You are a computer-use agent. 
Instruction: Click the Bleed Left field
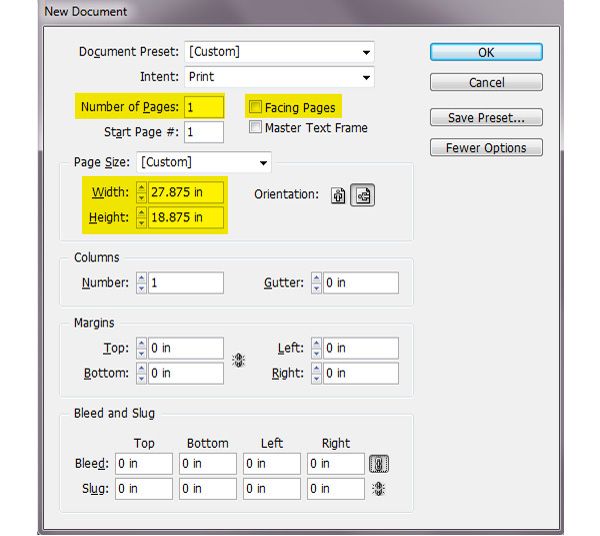point(272,464)
